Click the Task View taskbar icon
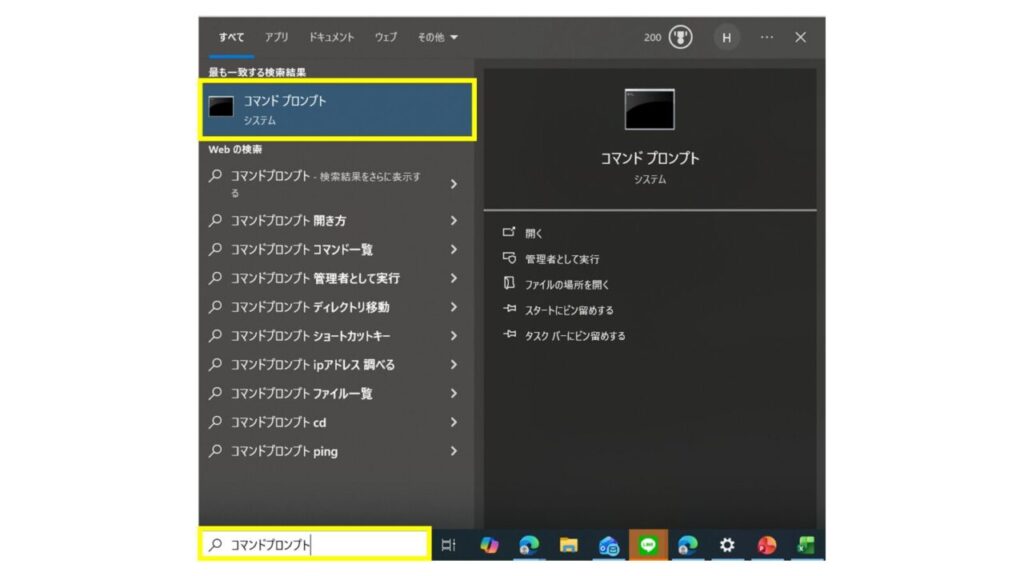Screen dimensions: 1024x576 pos(448,545)
